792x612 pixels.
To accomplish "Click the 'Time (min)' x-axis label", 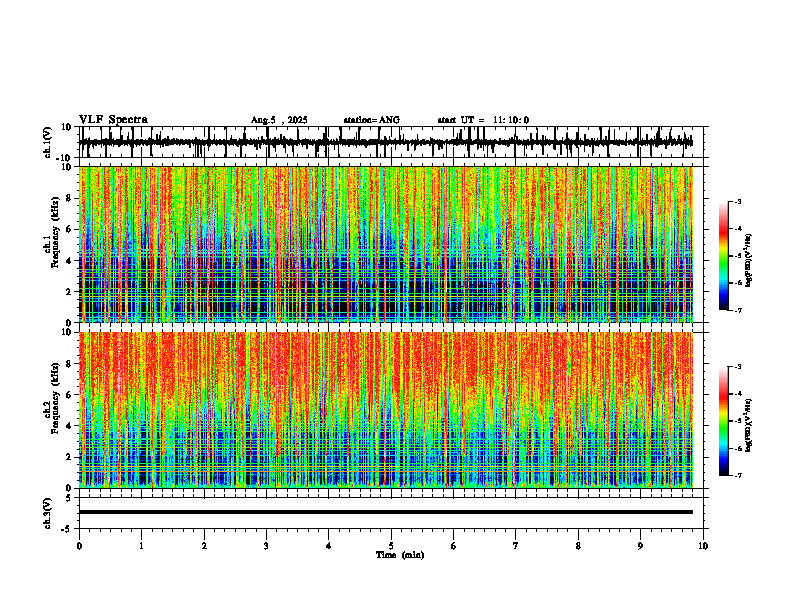I will click(400, 555).
